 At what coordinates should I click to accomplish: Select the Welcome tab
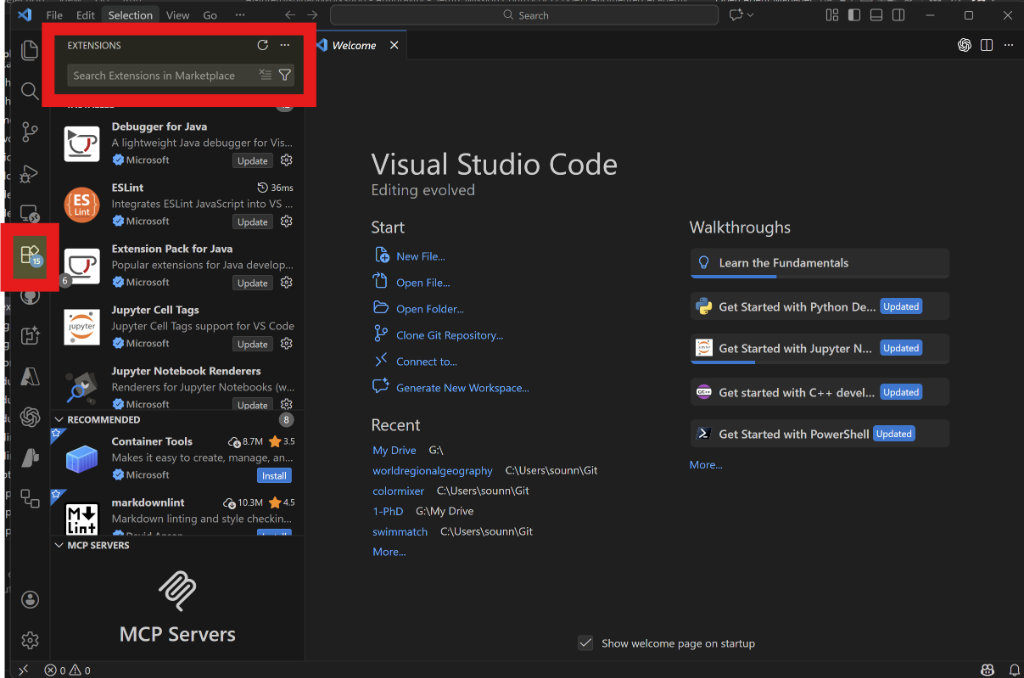[x=354, y=45]
